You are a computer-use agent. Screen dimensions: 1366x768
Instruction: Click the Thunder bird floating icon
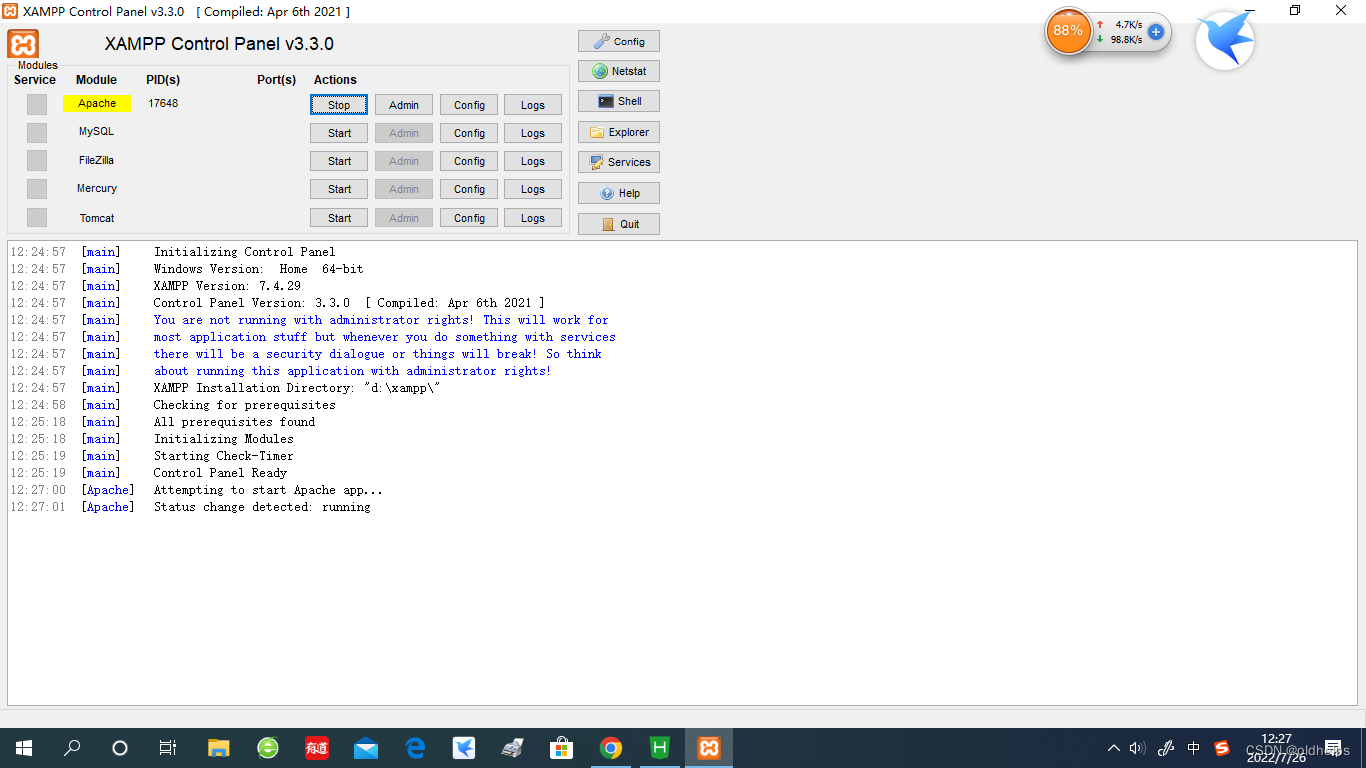1224,40
